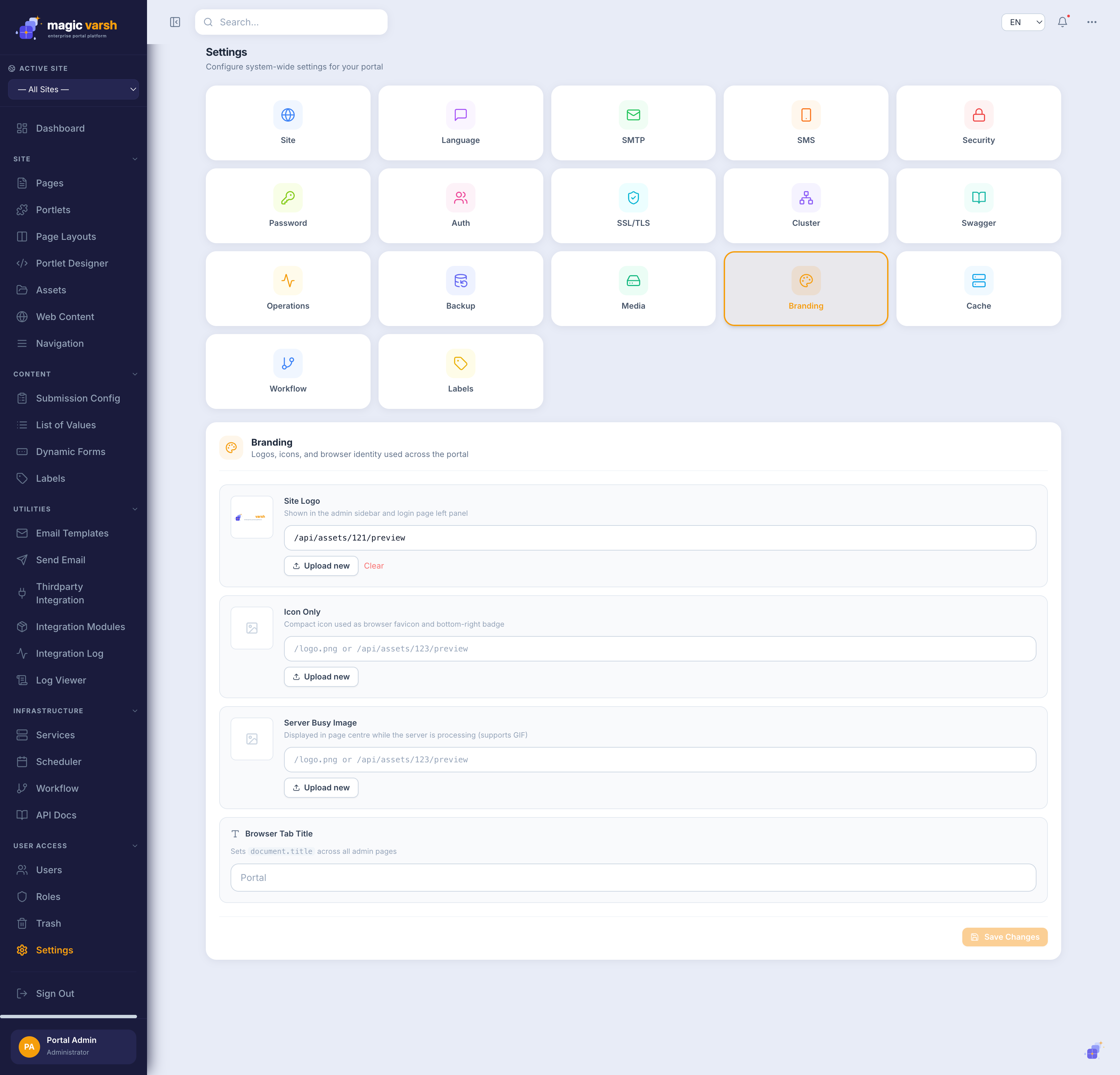Open the Auth settings card
Image resolution: width=1120 pixels, height=1075 pixels.
460,206
